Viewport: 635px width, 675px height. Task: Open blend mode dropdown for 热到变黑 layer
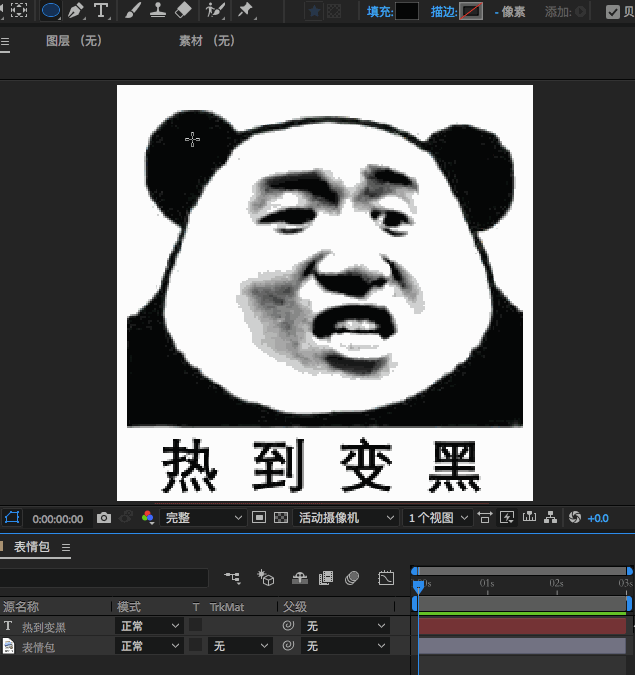click(x=149, y=626)
